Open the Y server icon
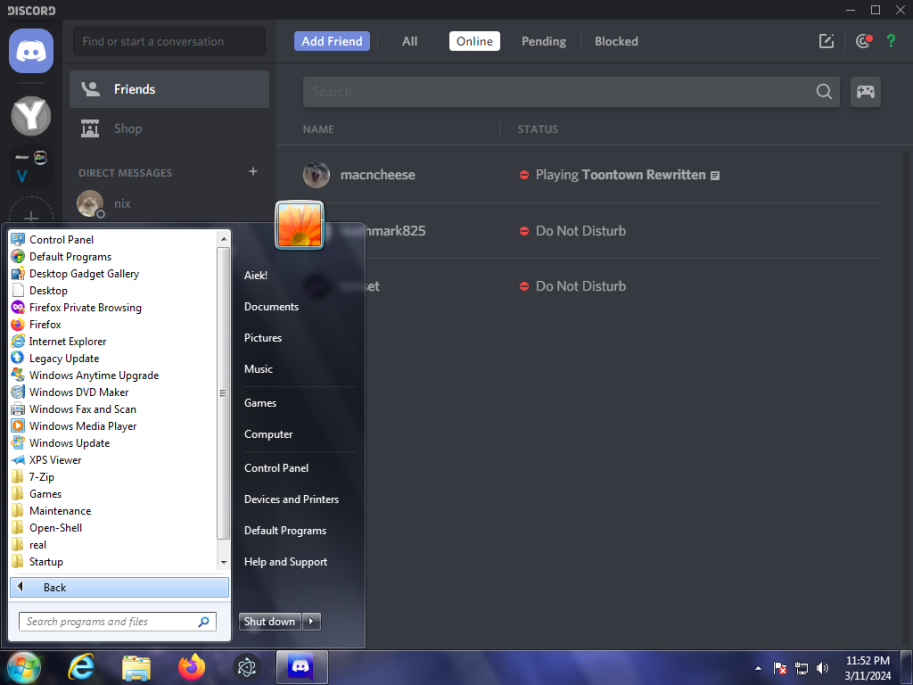The height and width of the screenshot is (685, 913). pyautogui.click(x=31, y=115)
